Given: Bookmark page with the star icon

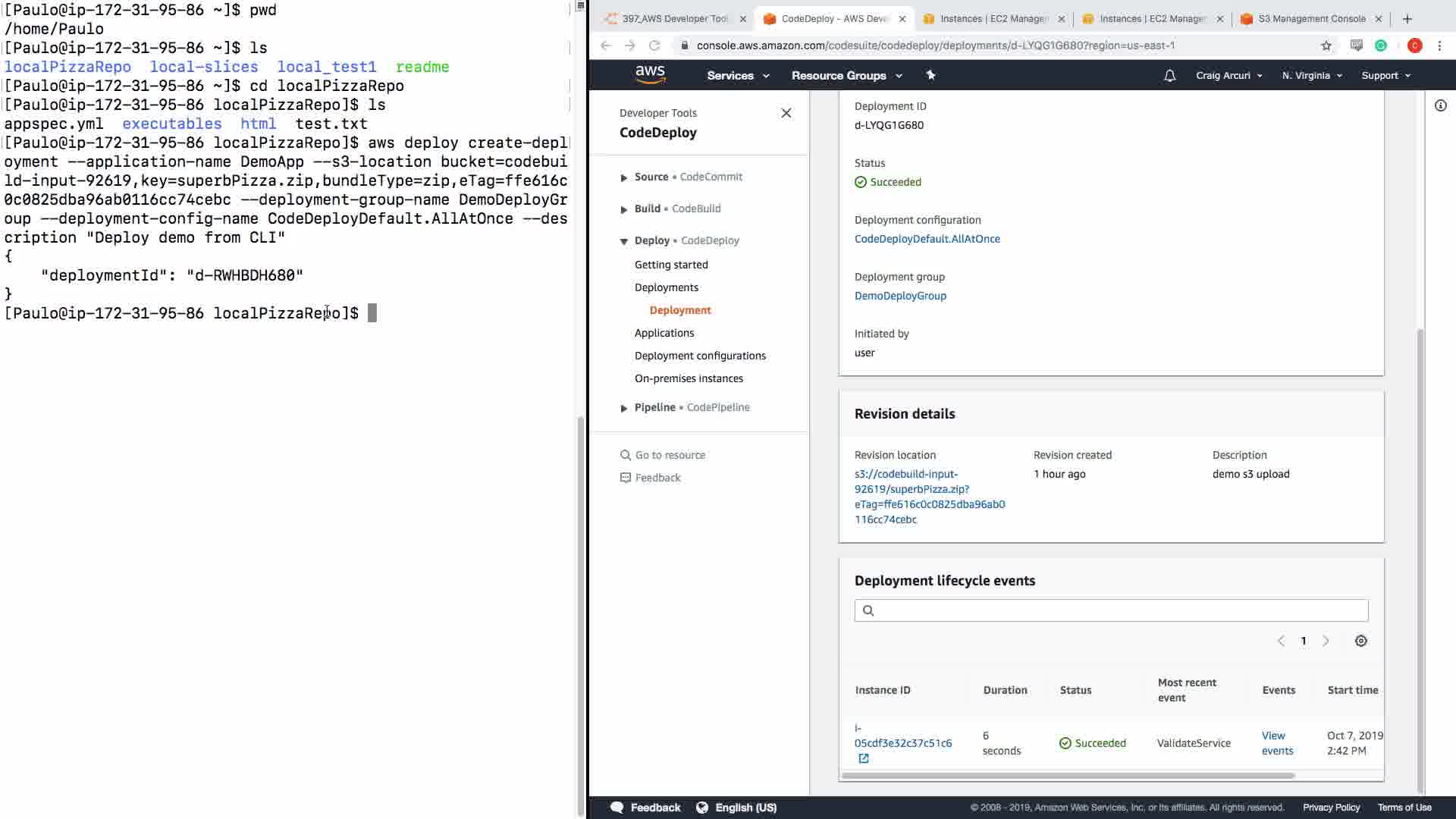Looking at the screenshot, I should pos(1326,45).
